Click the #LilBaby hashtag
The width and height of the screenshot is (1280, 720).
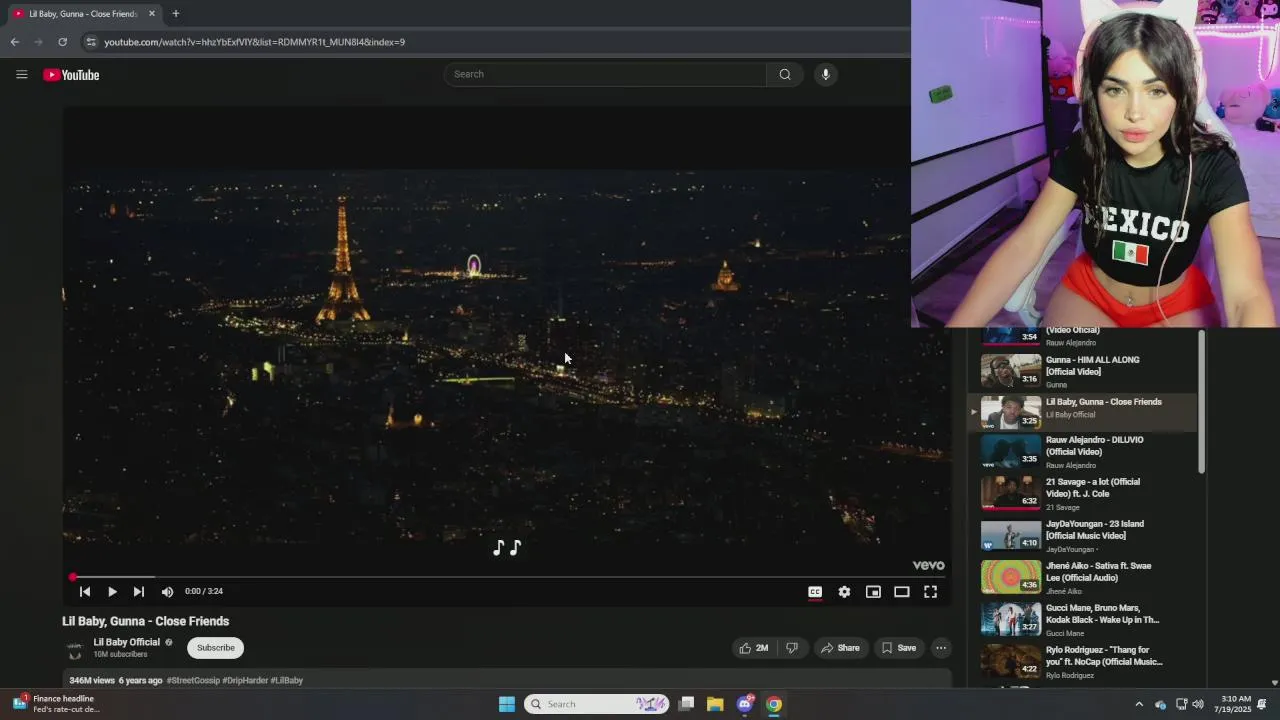286,680
